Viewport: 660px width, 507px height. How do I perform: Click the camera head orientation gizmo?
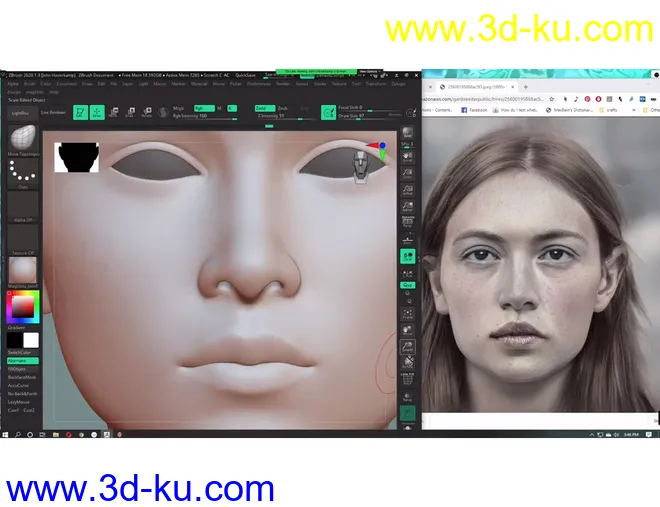click(x=361, y=166)
